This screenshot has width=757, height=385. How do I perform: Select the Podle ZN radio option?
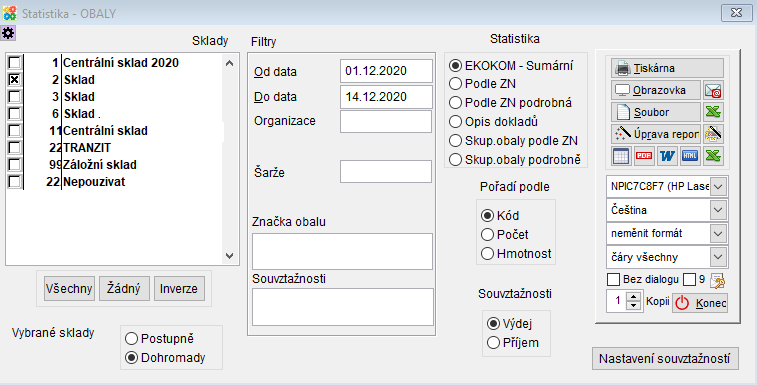[455, 84]
